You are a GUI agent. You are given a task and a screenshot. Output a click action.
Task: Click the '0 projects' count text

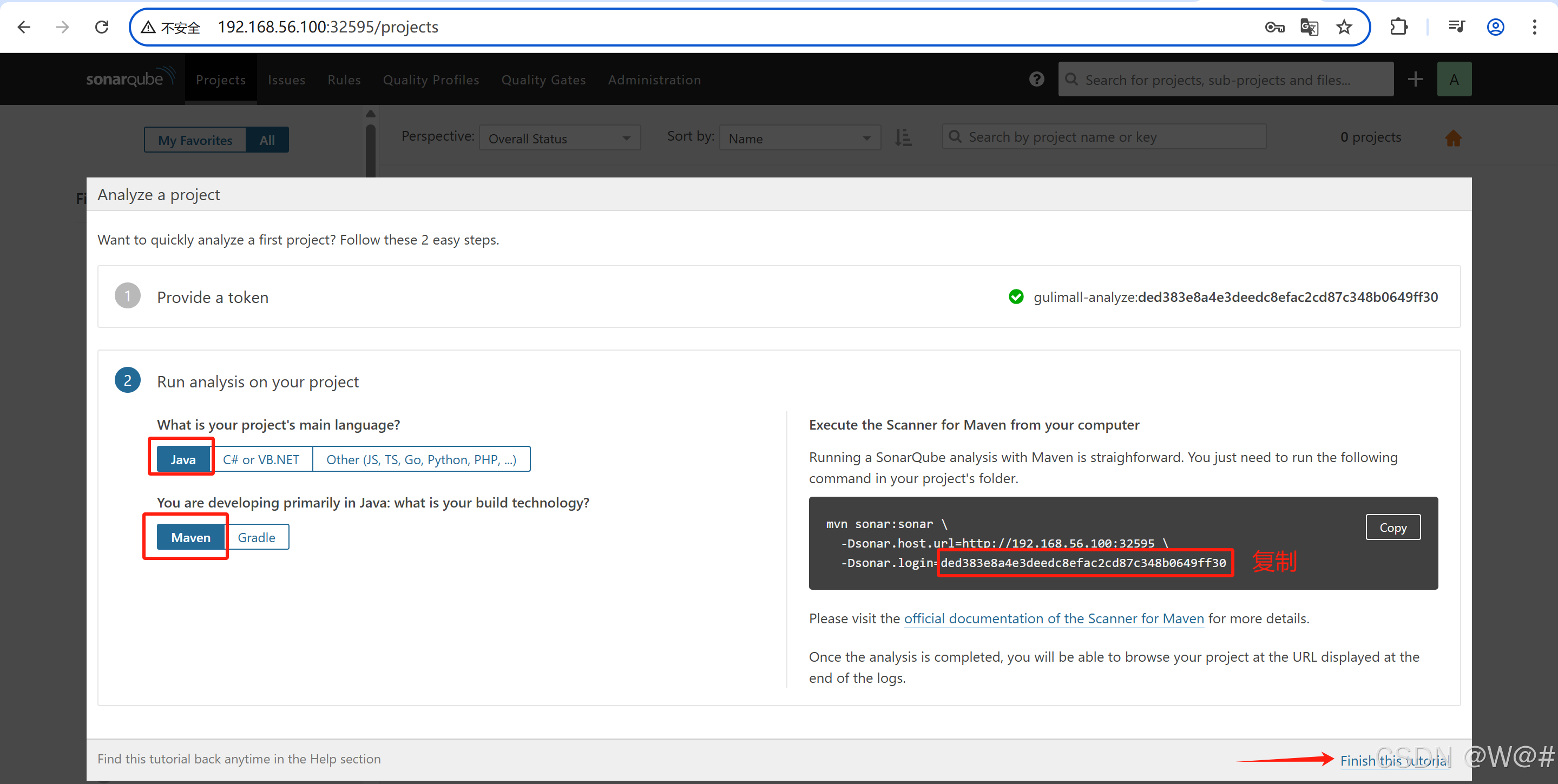[x=1371, y=137]
